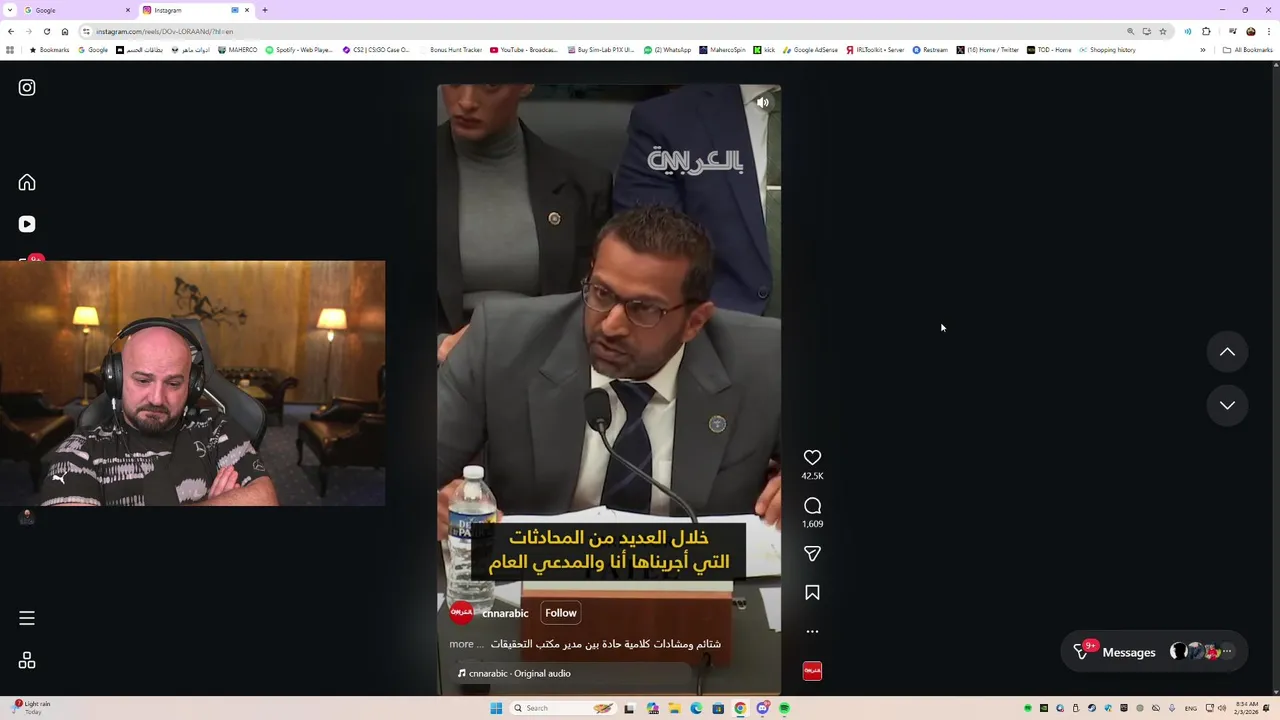Open the Chrome profile avatar
Viewport: 1280px width, 720px height.
pyautogui.click(x=1250, y=31)
